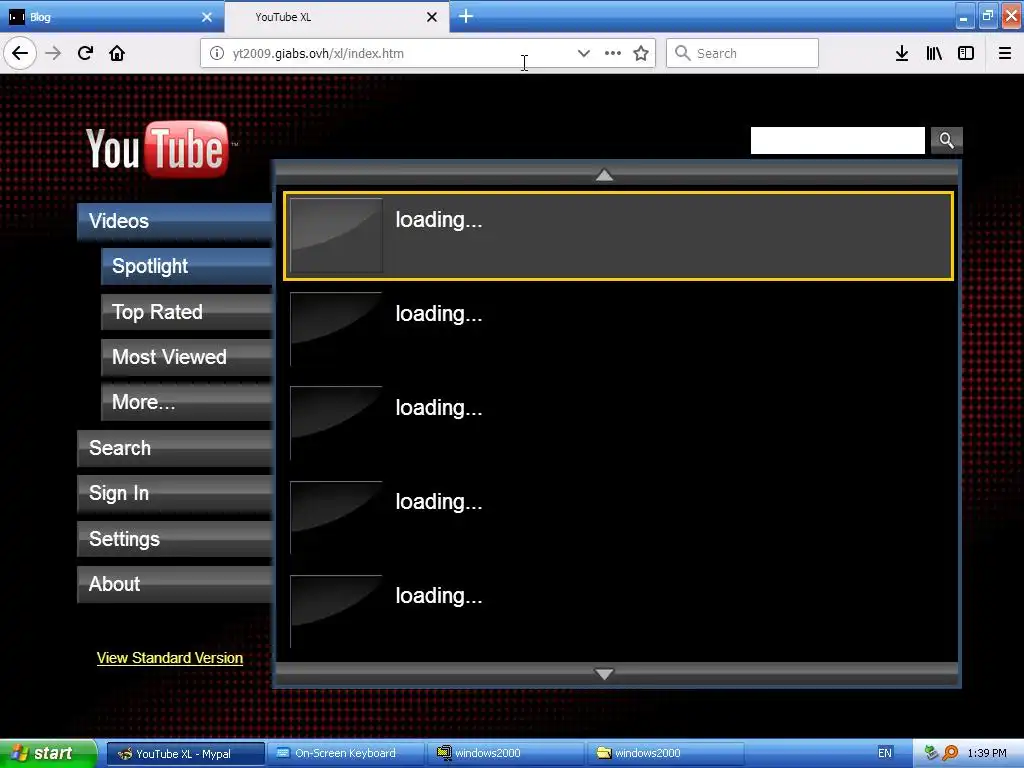Screen dimensions: 1024x768
Task: Expand the address bar history dropdown
Action: tap(583, 54)
